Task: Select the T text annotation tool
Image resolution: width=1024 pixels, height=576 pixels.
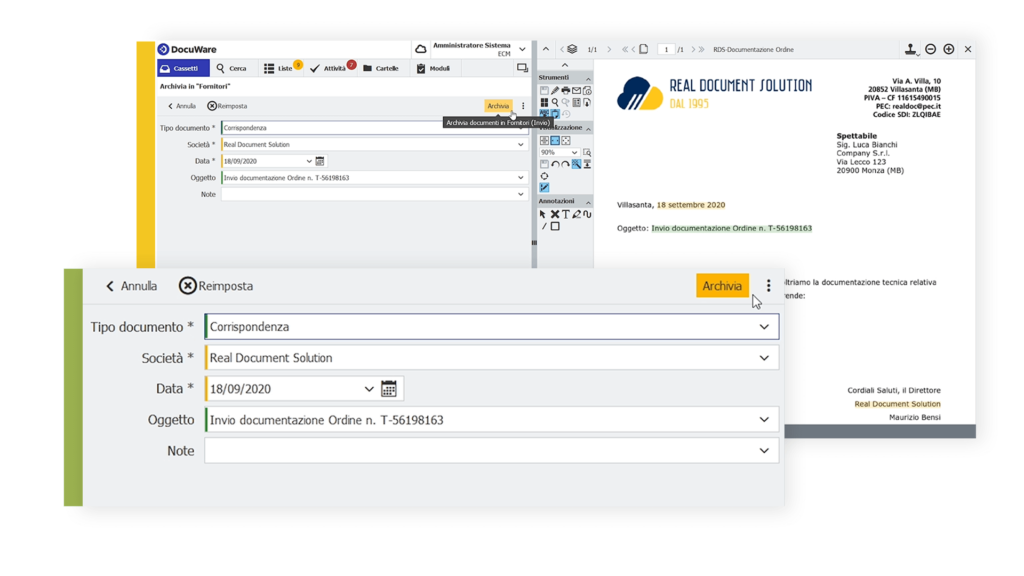Action: click(566, 214)
